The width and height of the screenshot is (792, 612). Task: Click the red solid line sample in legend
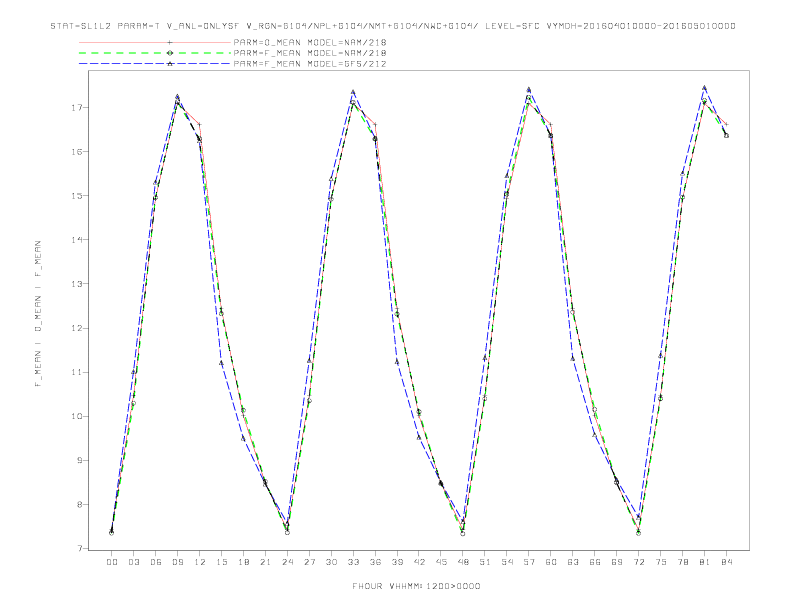tap(155, 42)
